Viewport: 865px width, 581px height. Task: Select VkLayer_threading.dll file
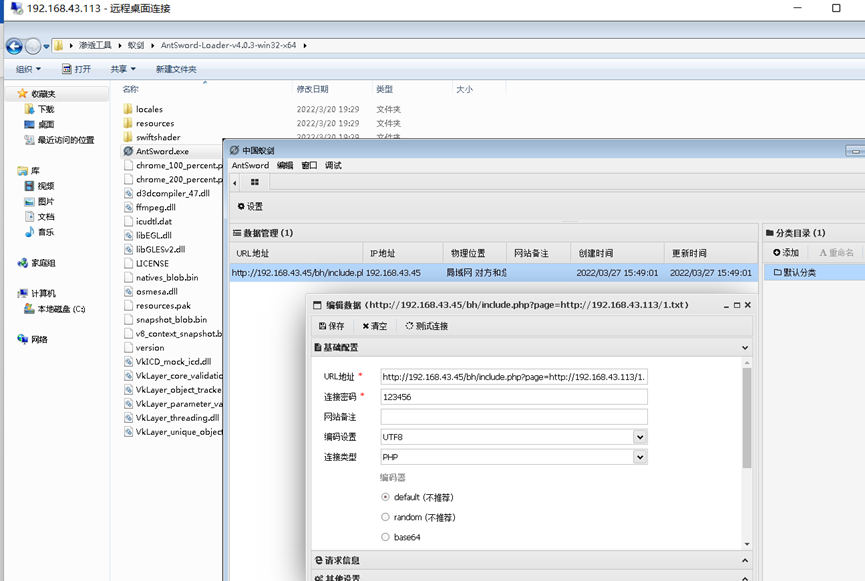[x=172, y=418]
